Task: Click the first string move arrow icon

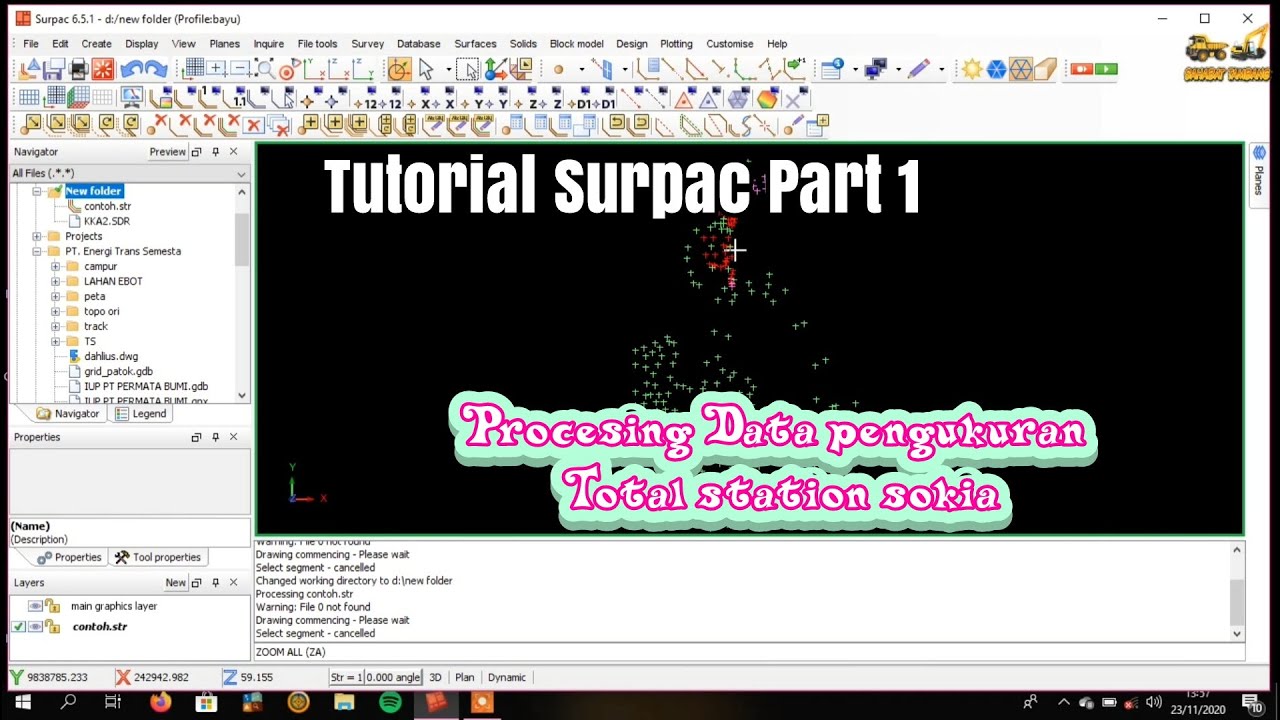Action: 32,126
